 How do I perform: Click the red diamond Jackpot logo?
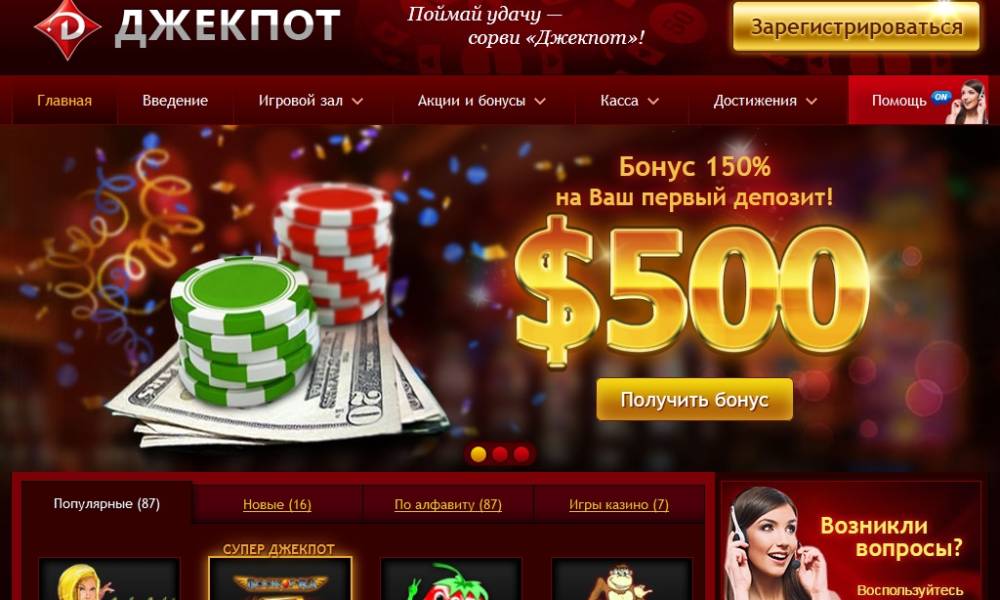[x=68, y=28]
